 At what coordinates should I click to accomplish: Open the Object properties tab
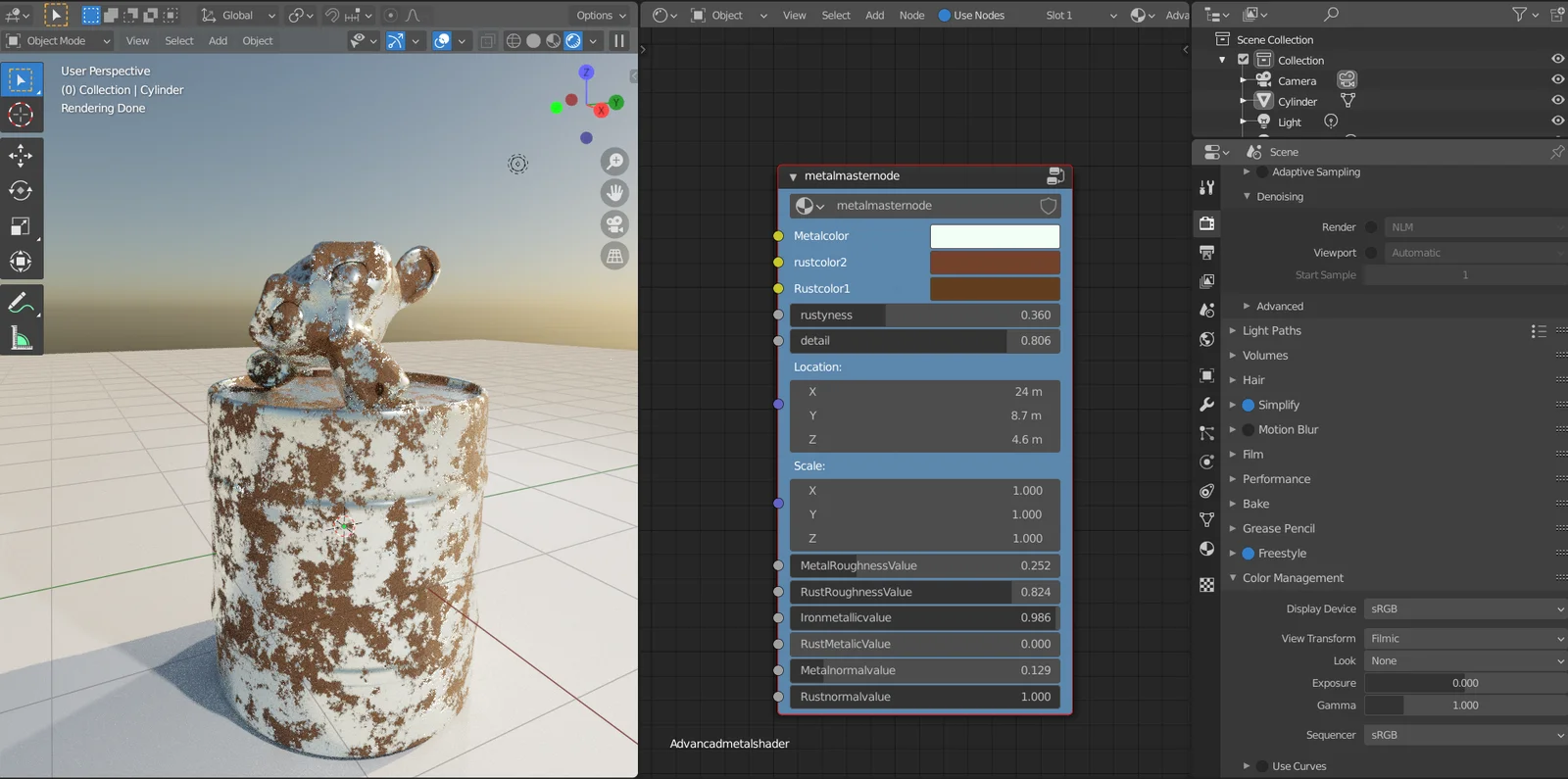[x=1206, y=375]
